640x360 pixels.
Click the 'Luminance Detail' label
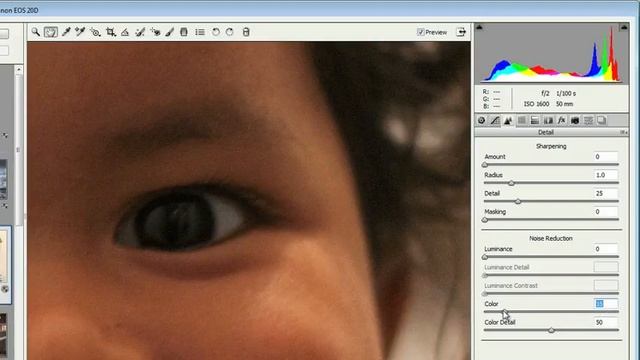point(507,267)
